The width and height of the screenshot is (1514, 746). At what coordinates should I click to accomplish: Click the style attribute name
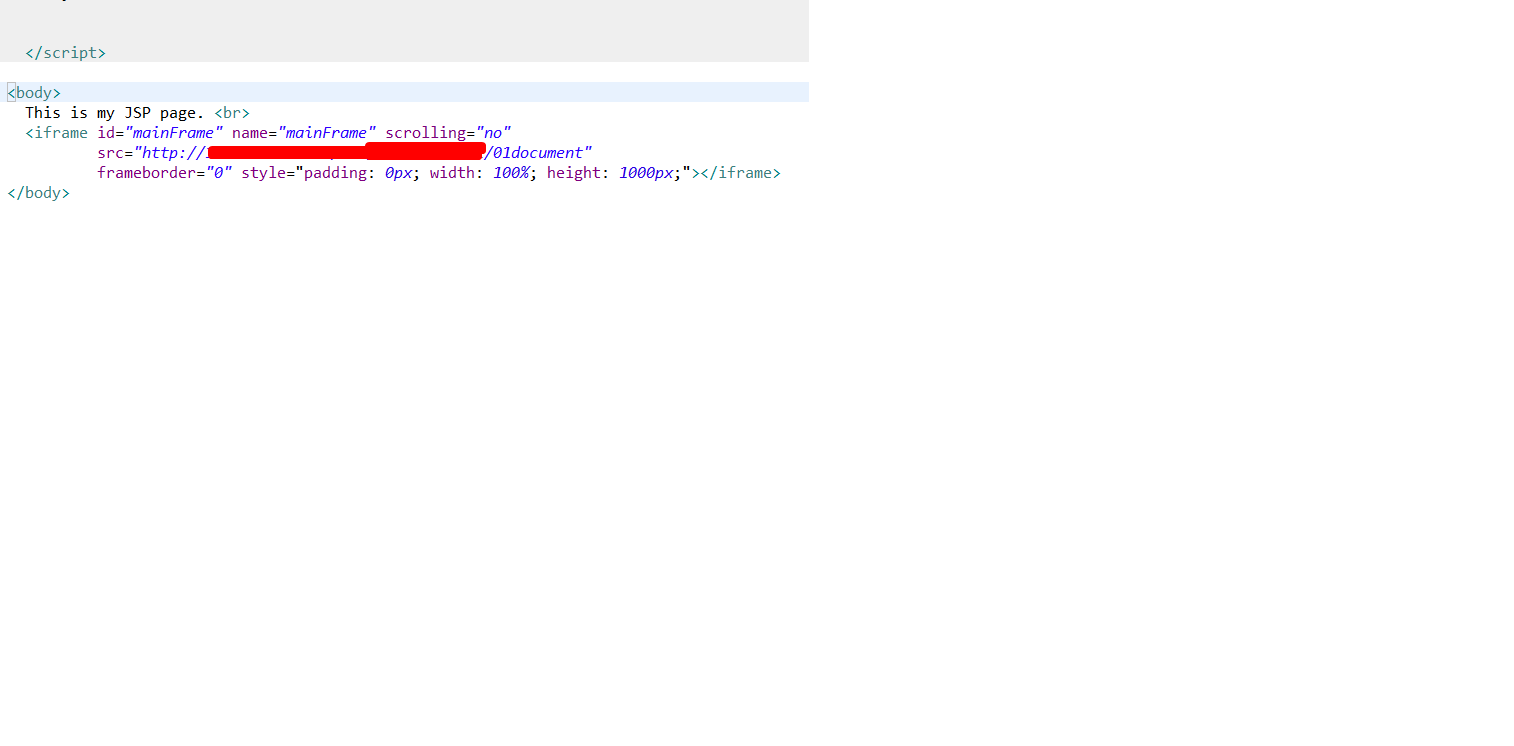[263, 173]
